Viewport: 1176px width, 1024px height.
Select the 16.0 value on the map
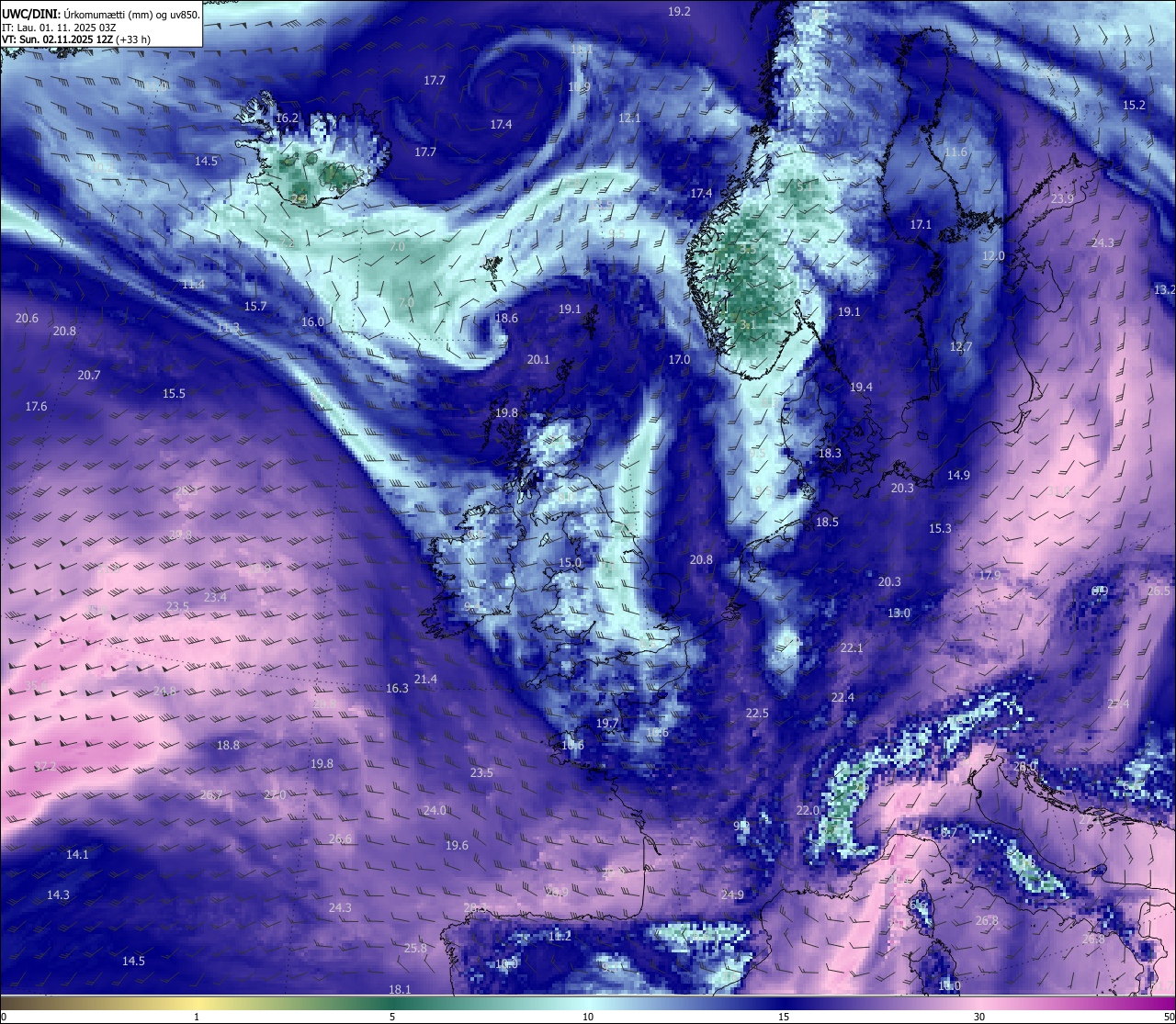312,321
